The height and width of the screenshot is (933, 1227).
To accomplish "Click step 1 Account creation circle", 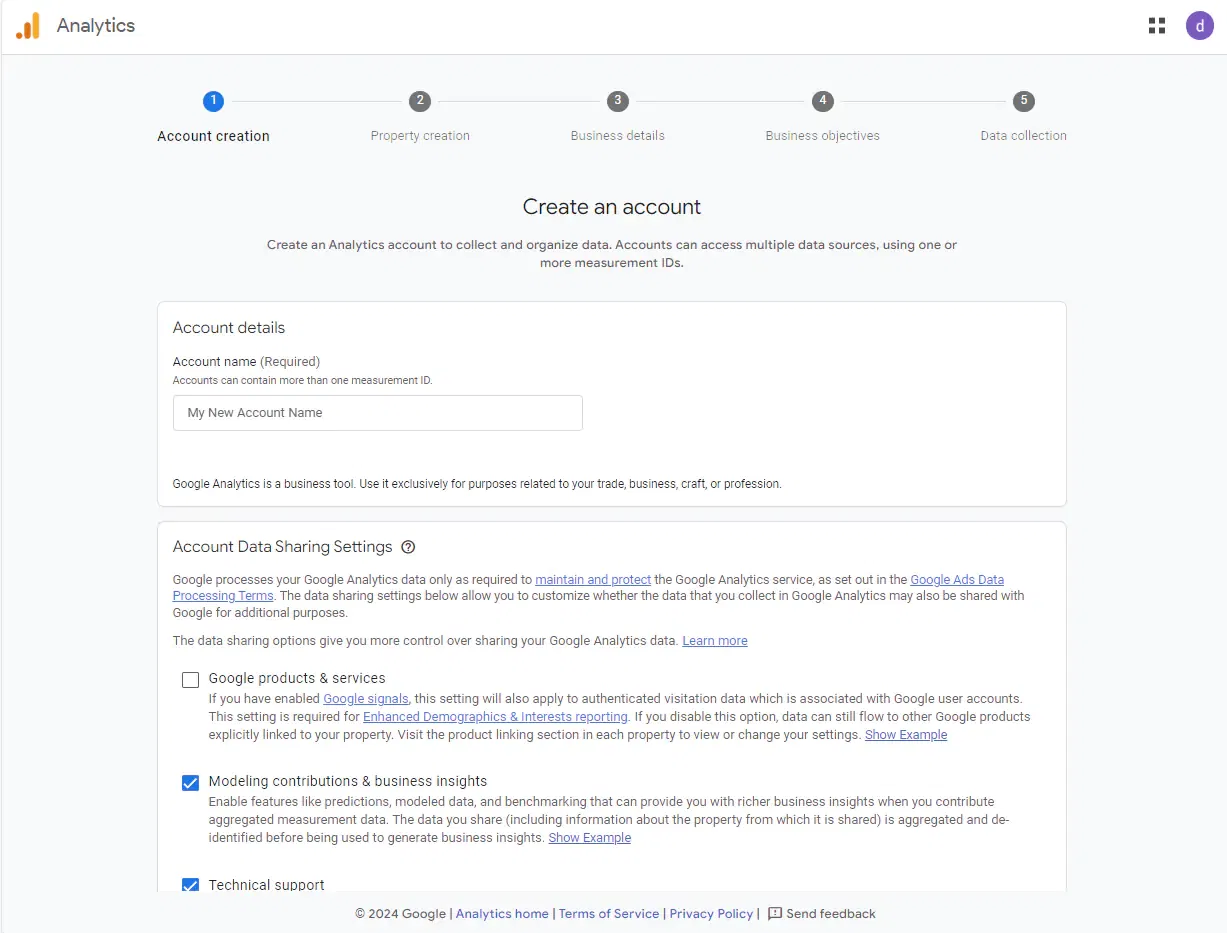I will pos(213,101).
